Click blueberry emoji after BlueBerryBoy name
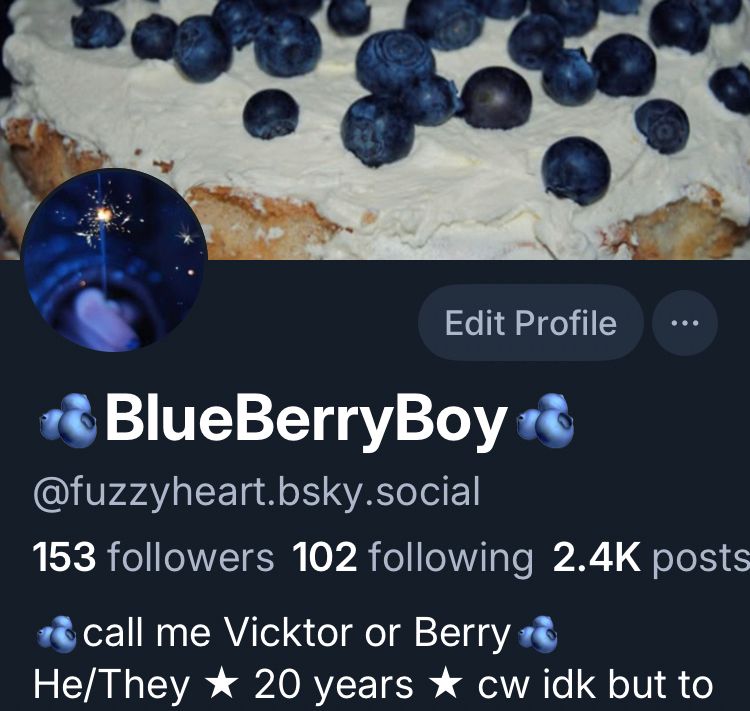The height and width of the screenshot is (711, 750). 546,420
